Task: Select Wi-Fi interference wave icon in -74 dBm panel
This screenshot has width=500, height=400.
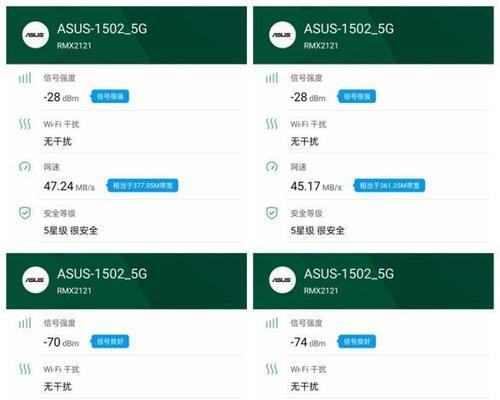Action: [272, 369]
